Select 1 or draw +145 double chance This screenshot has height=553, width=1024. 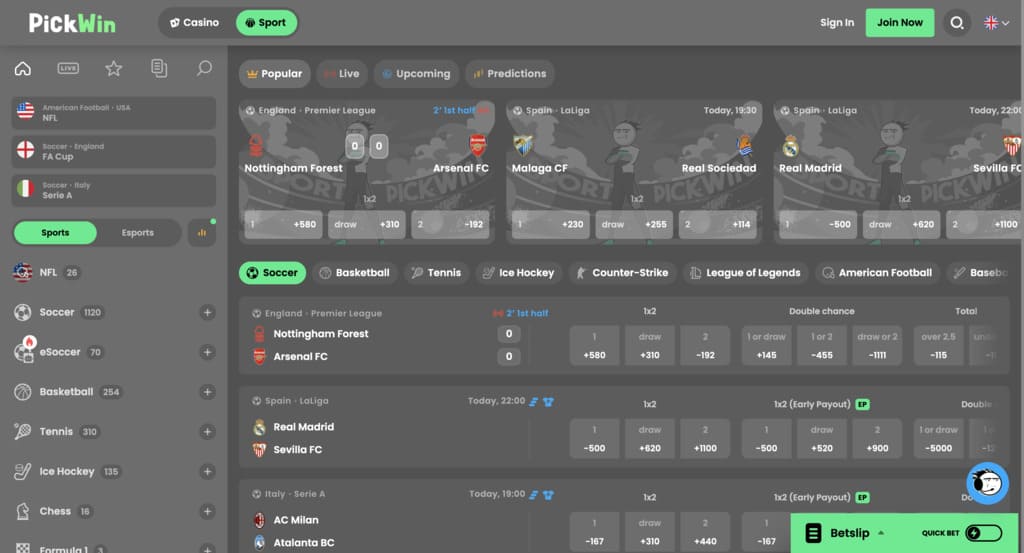(x=766, y=345)
